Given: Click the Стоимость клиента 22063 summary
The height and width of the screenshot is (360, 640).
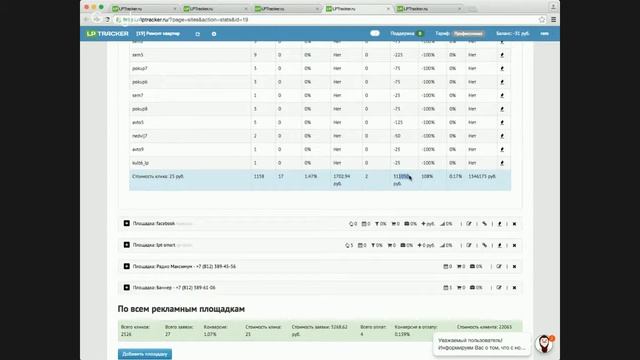Looking at the screenshot, I should coord(484,327).
